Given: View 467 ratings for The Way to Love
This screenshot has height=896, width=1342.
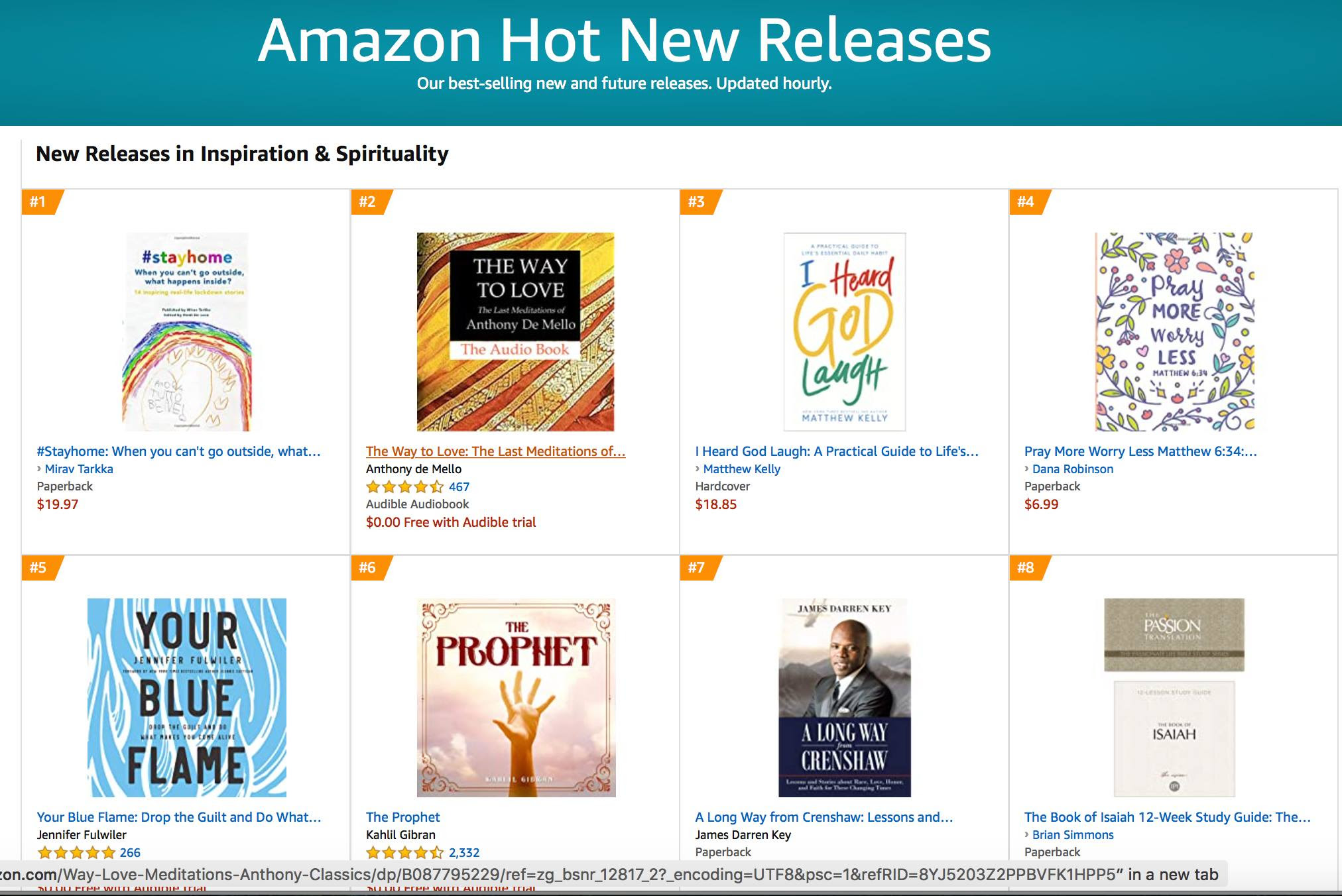Looking at the screenshot, I should (x=459, y=487).
